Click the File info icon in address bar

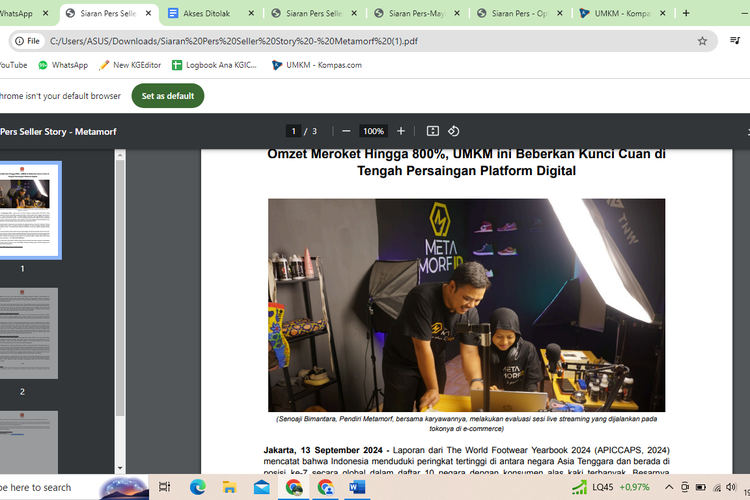[27, 41]
